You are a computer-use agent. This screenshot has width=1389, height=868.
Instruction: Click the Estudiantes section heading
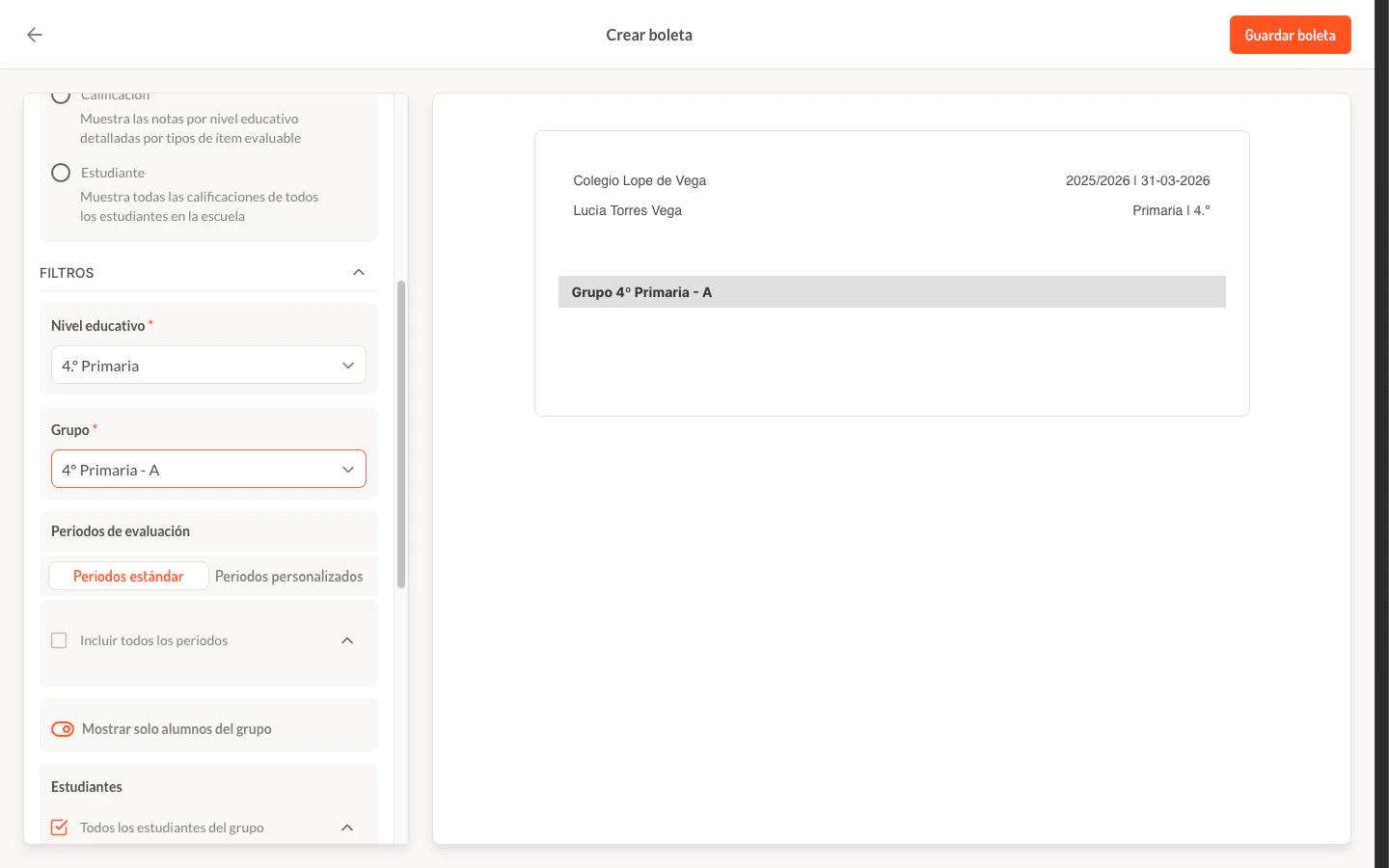[87, 787]
